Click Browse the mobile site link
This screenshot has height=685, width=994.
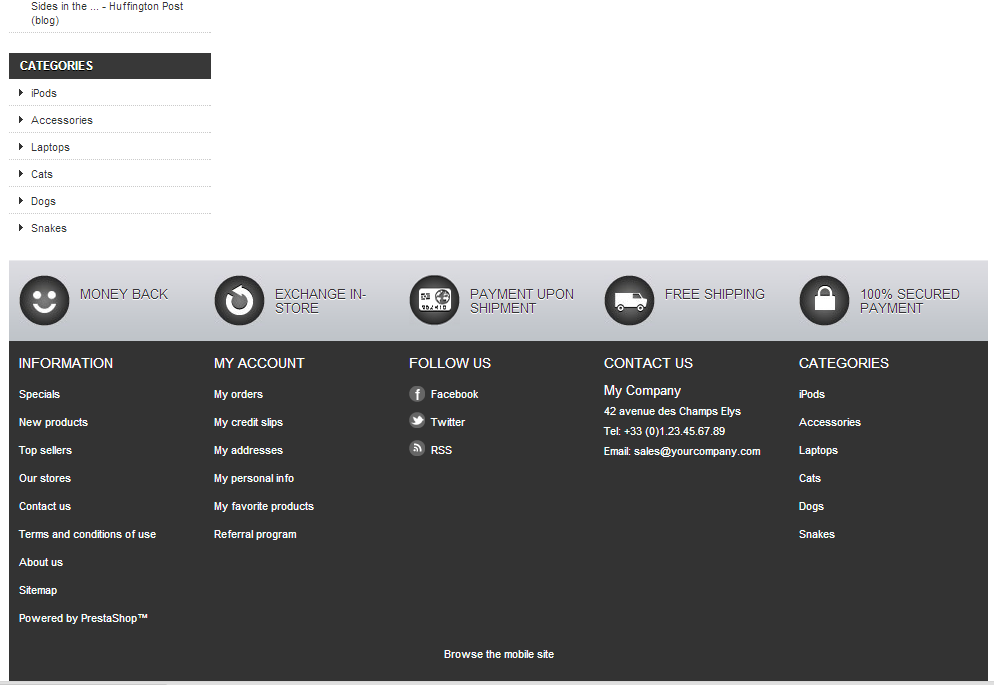(x=499, y=654)
